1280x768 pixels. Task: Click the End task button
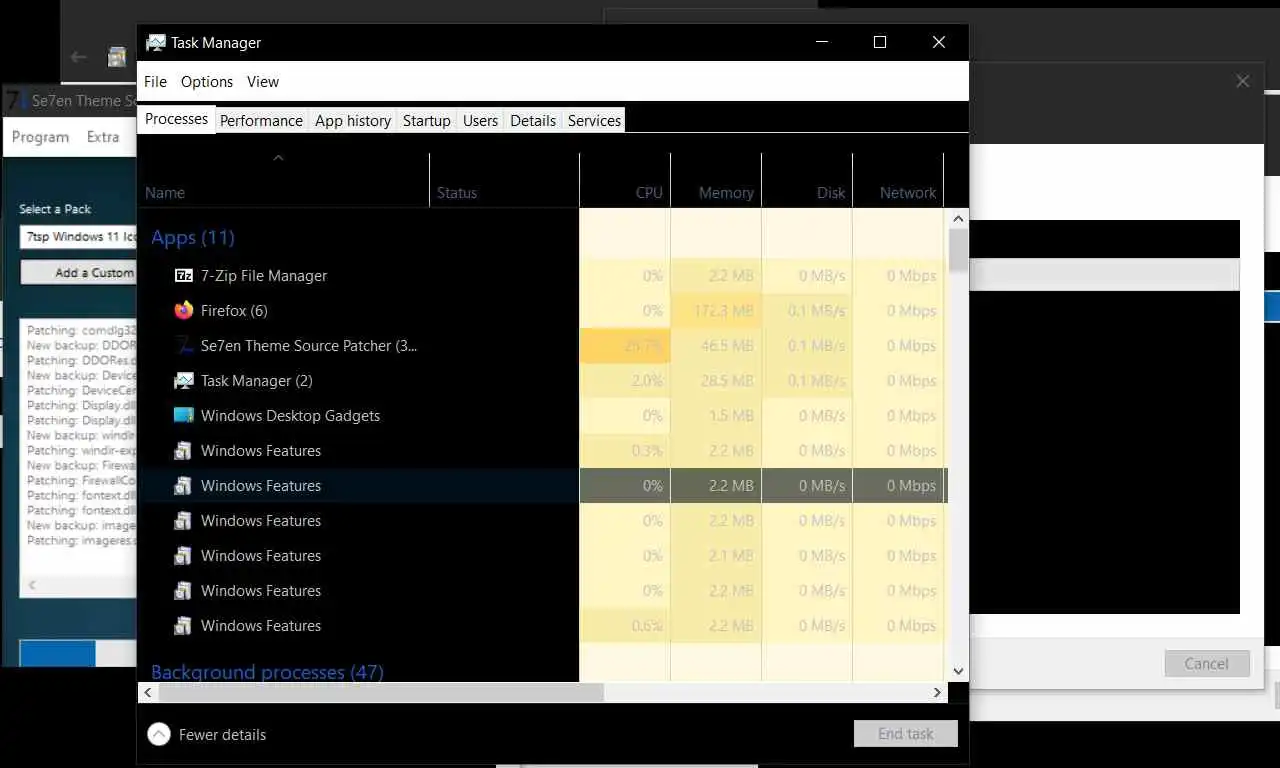click(x=906, y=734)
